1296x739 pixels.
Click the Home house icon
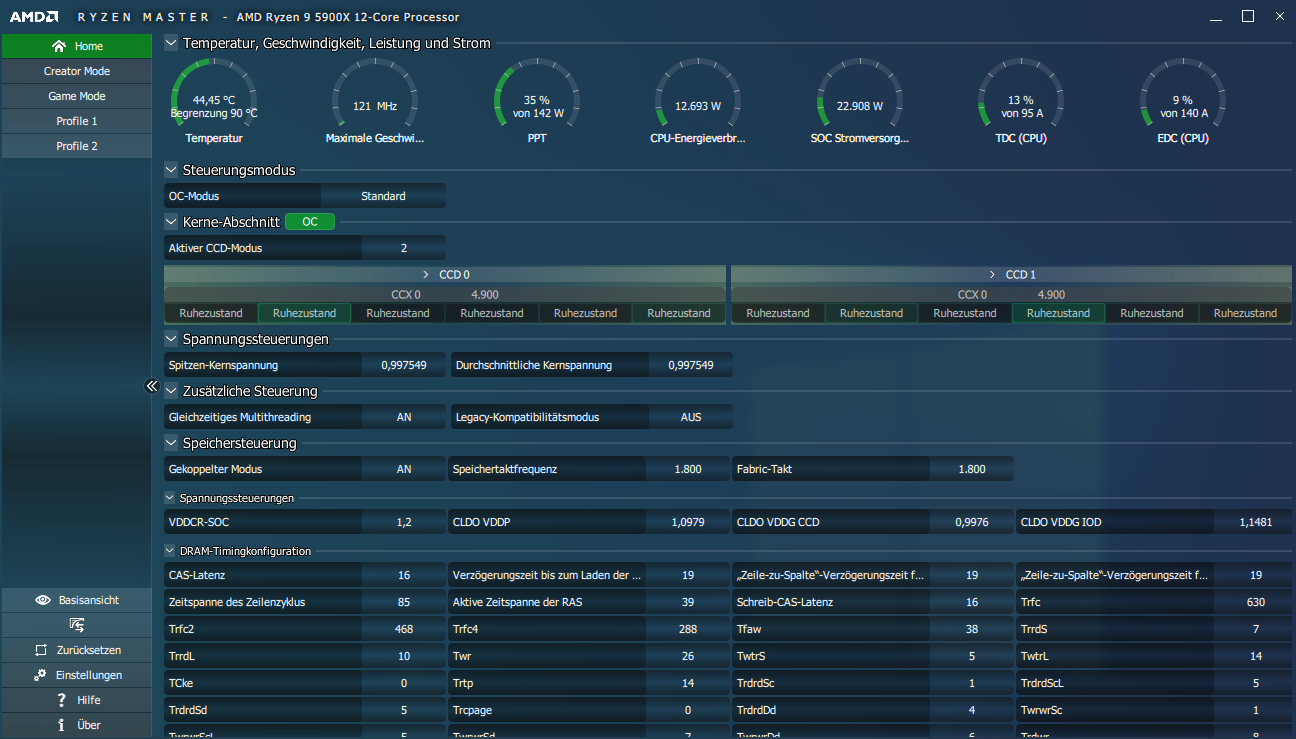pyautogui.click(x=59, y=46)
